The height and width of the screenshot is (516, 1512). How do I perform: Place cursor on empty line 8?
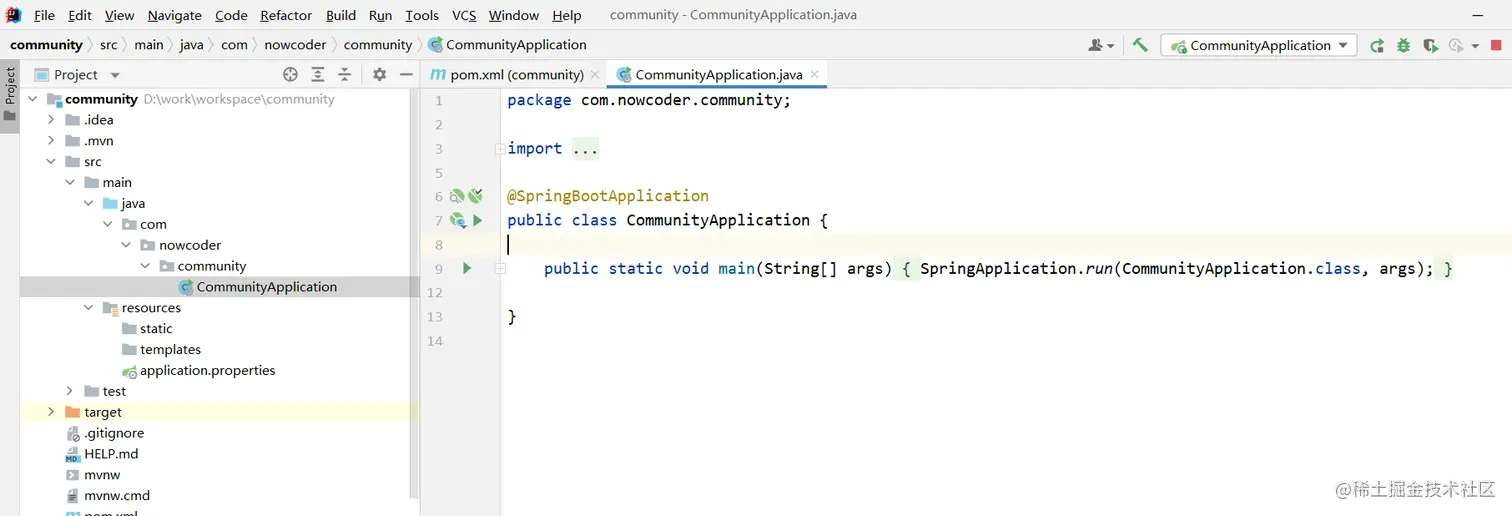(1008, 245)
